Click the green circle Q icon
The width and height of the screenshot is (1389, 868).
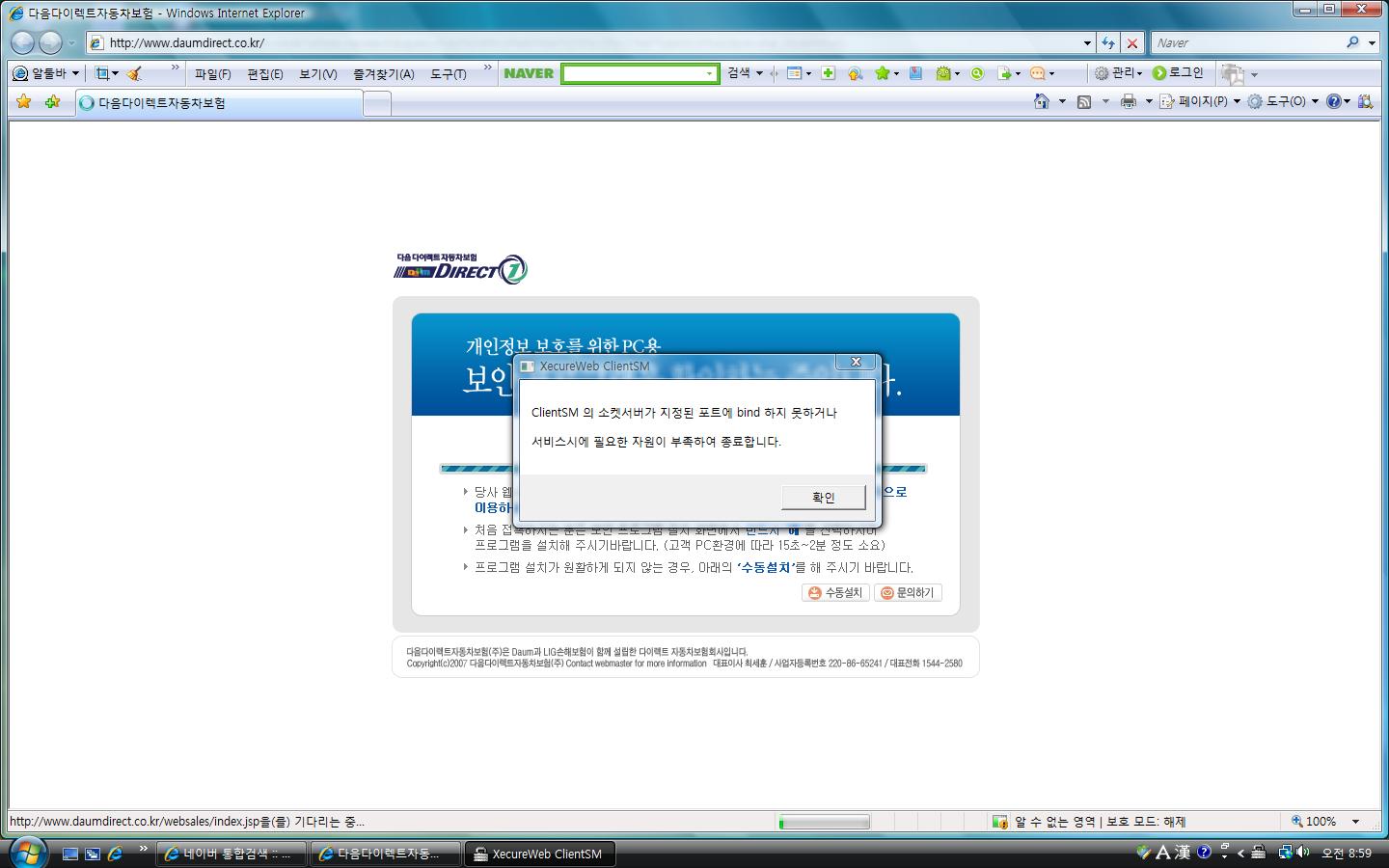[977, 73]
